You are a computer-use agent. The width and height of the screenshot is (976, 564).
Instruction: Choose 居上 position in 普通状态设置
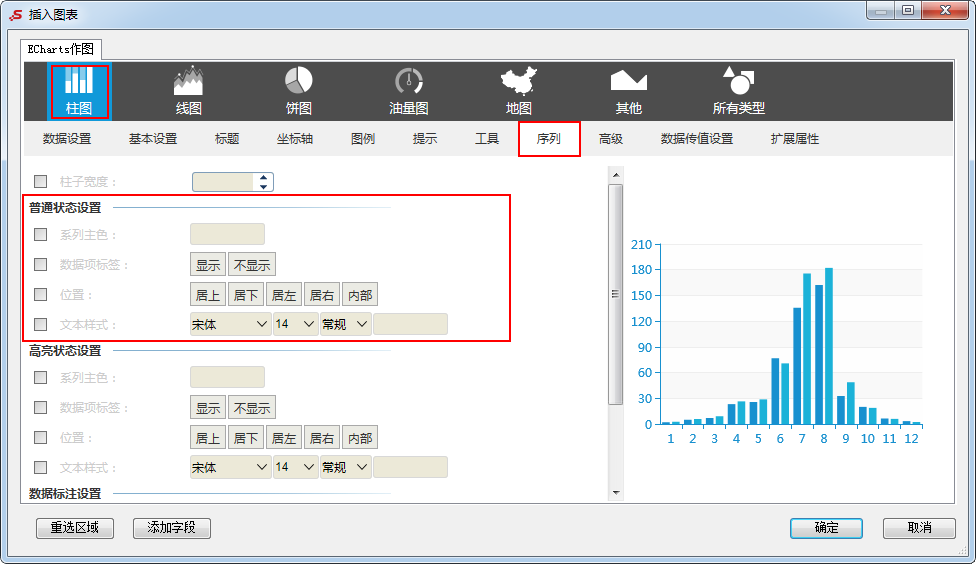point(208,294)
